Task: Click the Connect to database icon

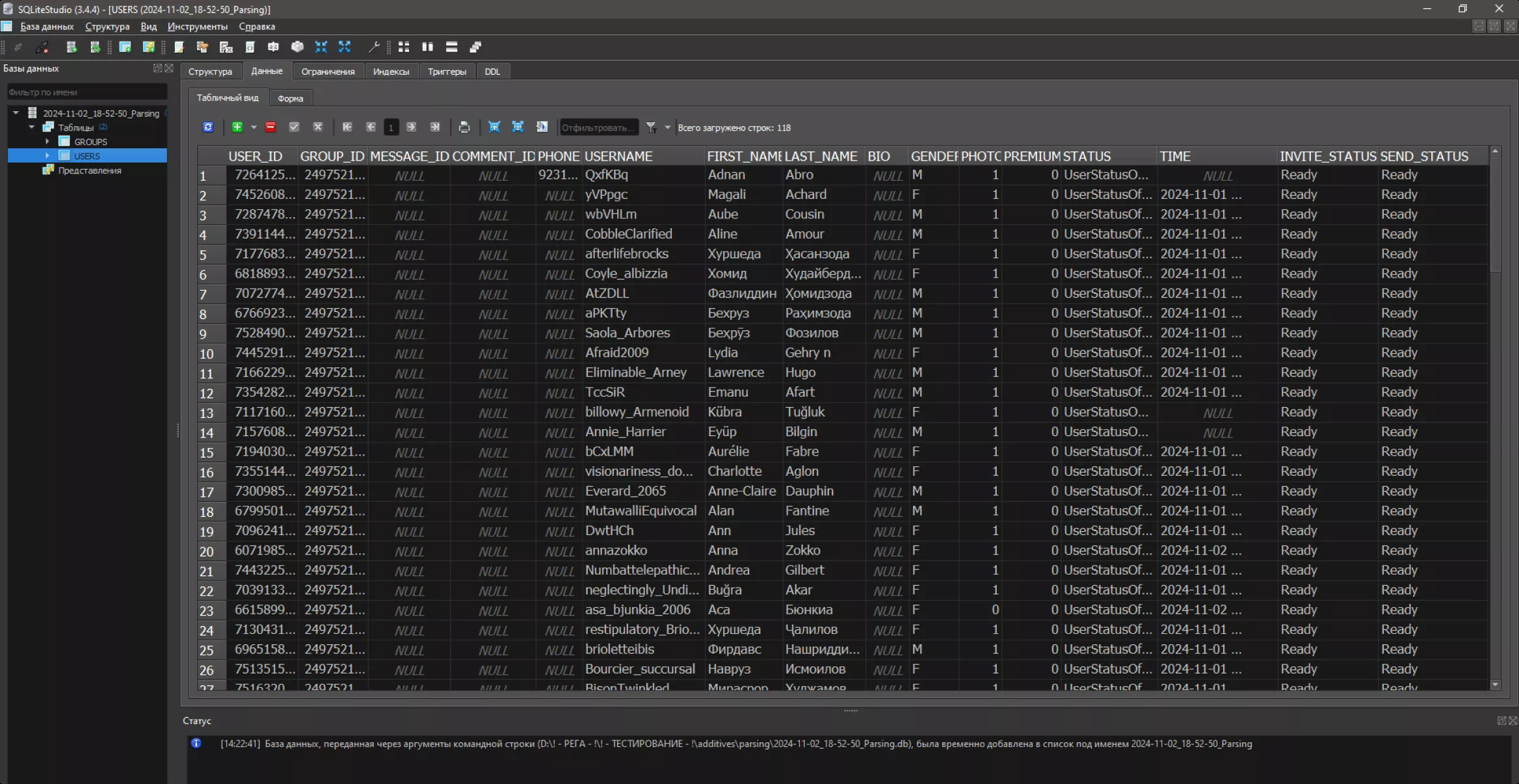Action: pos(18,47)
